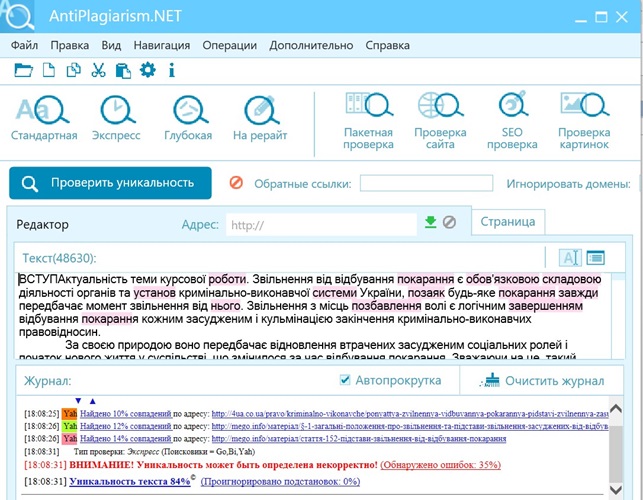
Task: Open the 'Найдено 12% совпадений' link
Action: click(x=125, y=426)
